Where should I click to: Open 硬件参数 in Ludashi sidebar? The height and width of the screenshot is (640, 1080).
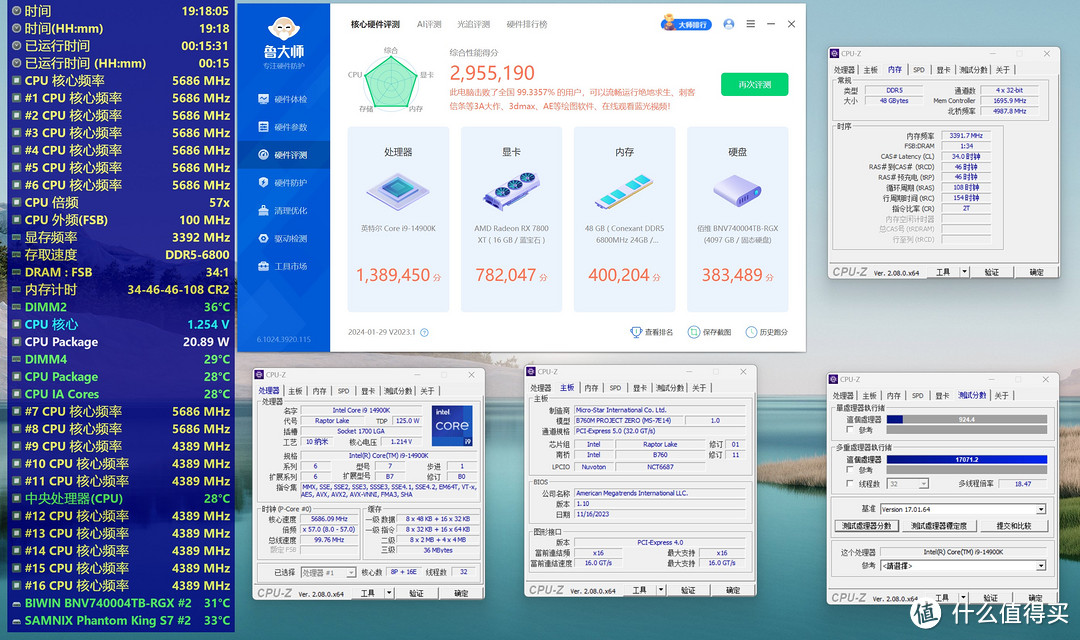coord(283,127)
